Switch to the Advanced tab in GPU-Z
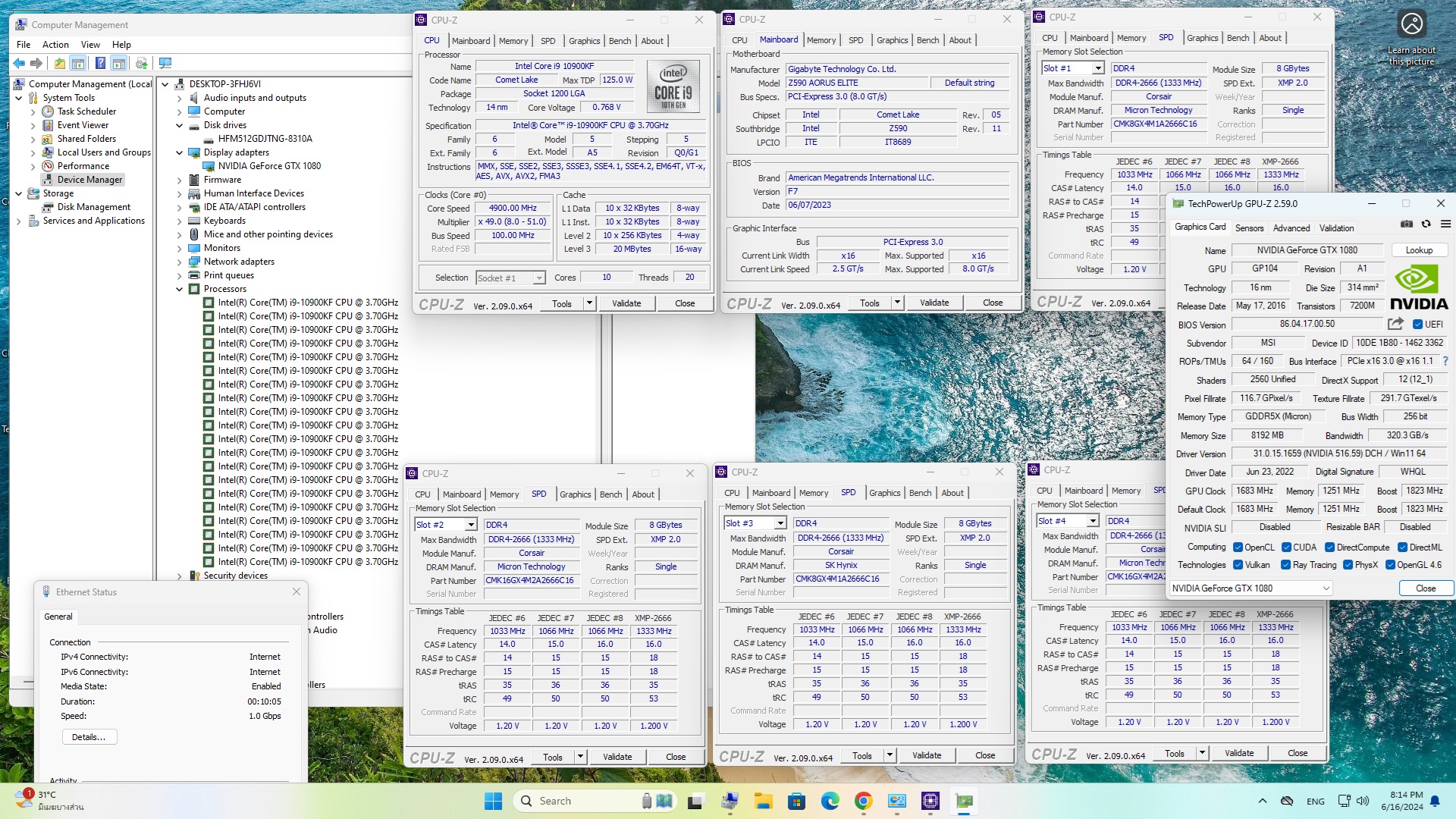Viewport: 1456px width, 819px height. click(1291, 228)
